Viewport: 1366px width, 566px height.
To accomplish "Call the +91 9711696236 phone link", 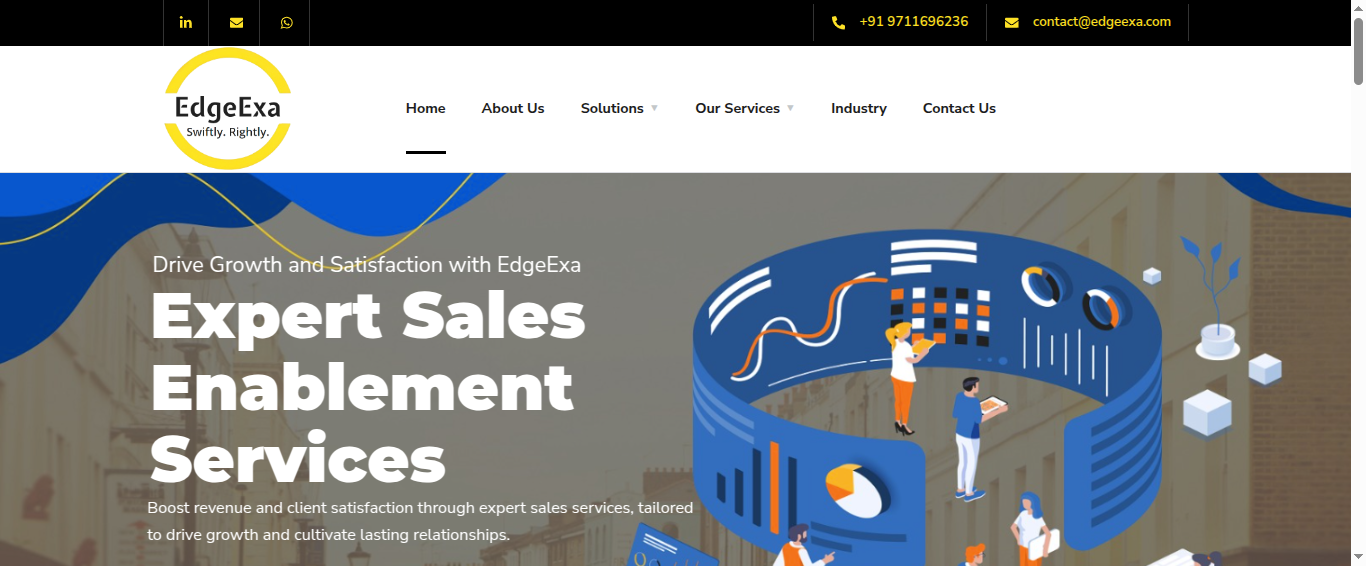I will coord(914,21).
